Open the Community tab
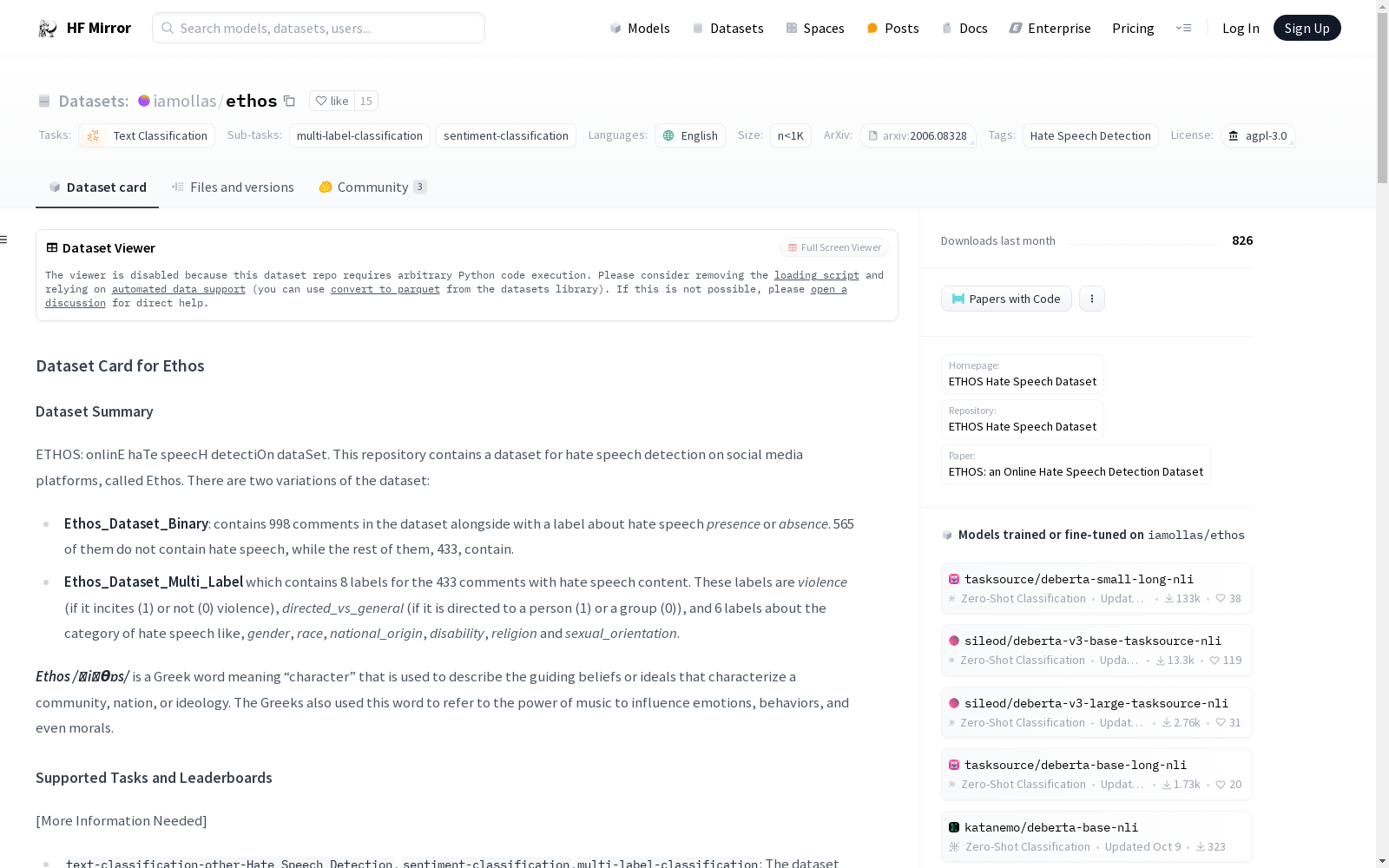Viewport: 1389px width, 868px height. coord(372,187)
